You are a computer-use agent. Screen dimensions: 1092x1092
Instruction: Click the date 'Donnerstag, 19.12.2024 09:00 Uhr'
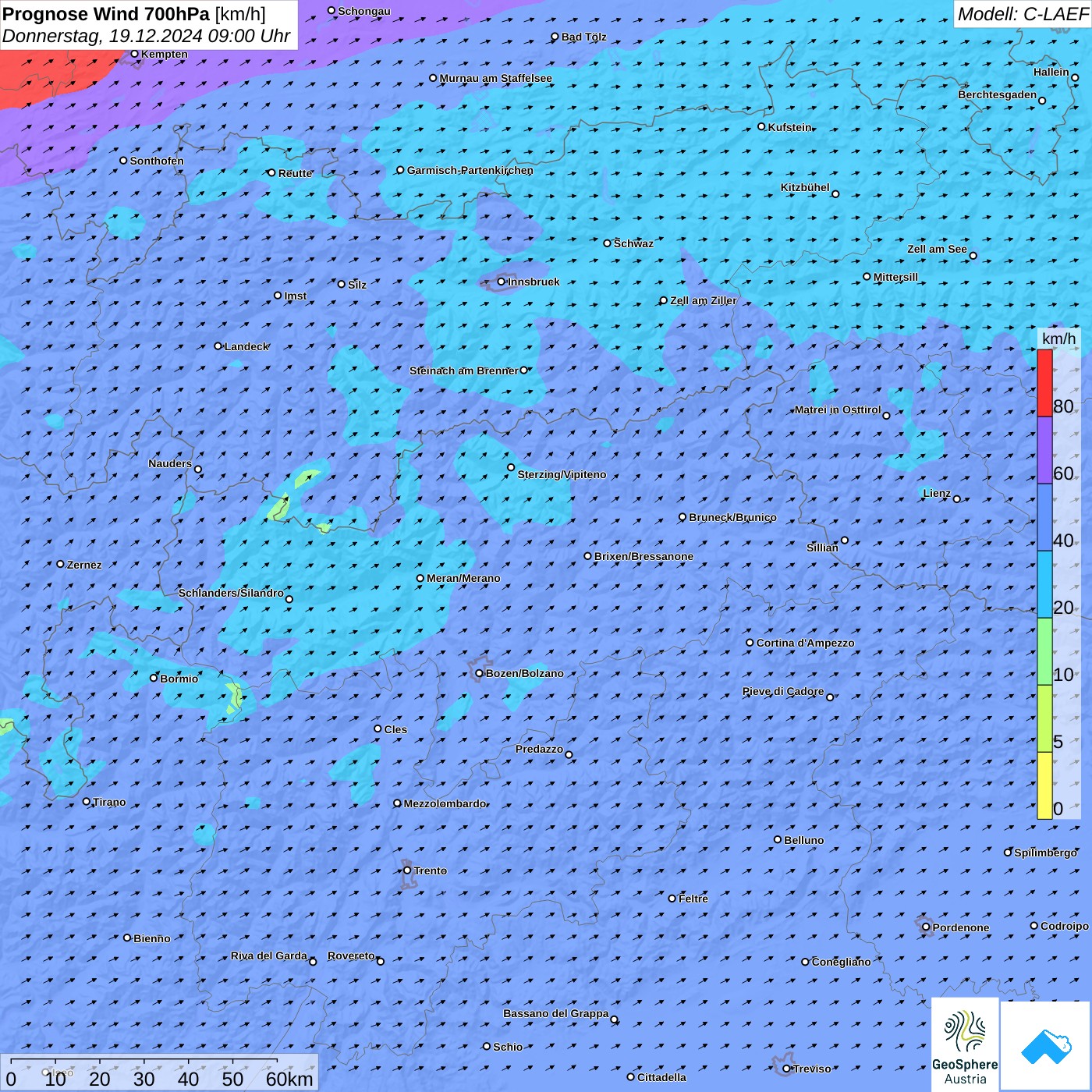[x=146, y=36]
